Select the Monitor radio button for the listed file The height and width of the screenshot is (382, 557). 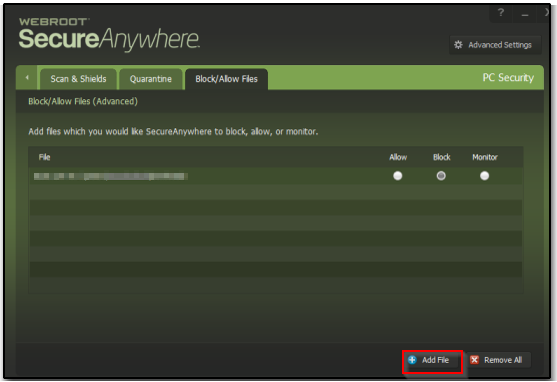tap(484, 176)
